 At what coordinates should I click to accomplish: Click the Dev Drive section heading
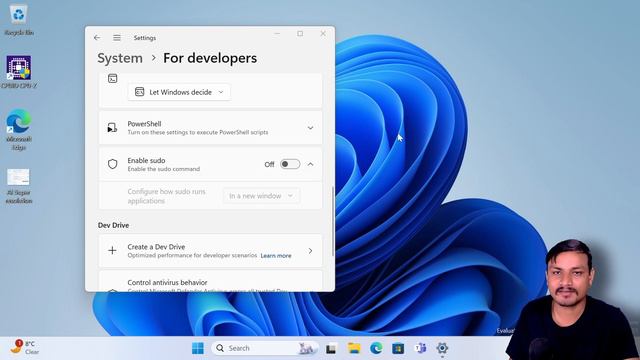point(113,225)
